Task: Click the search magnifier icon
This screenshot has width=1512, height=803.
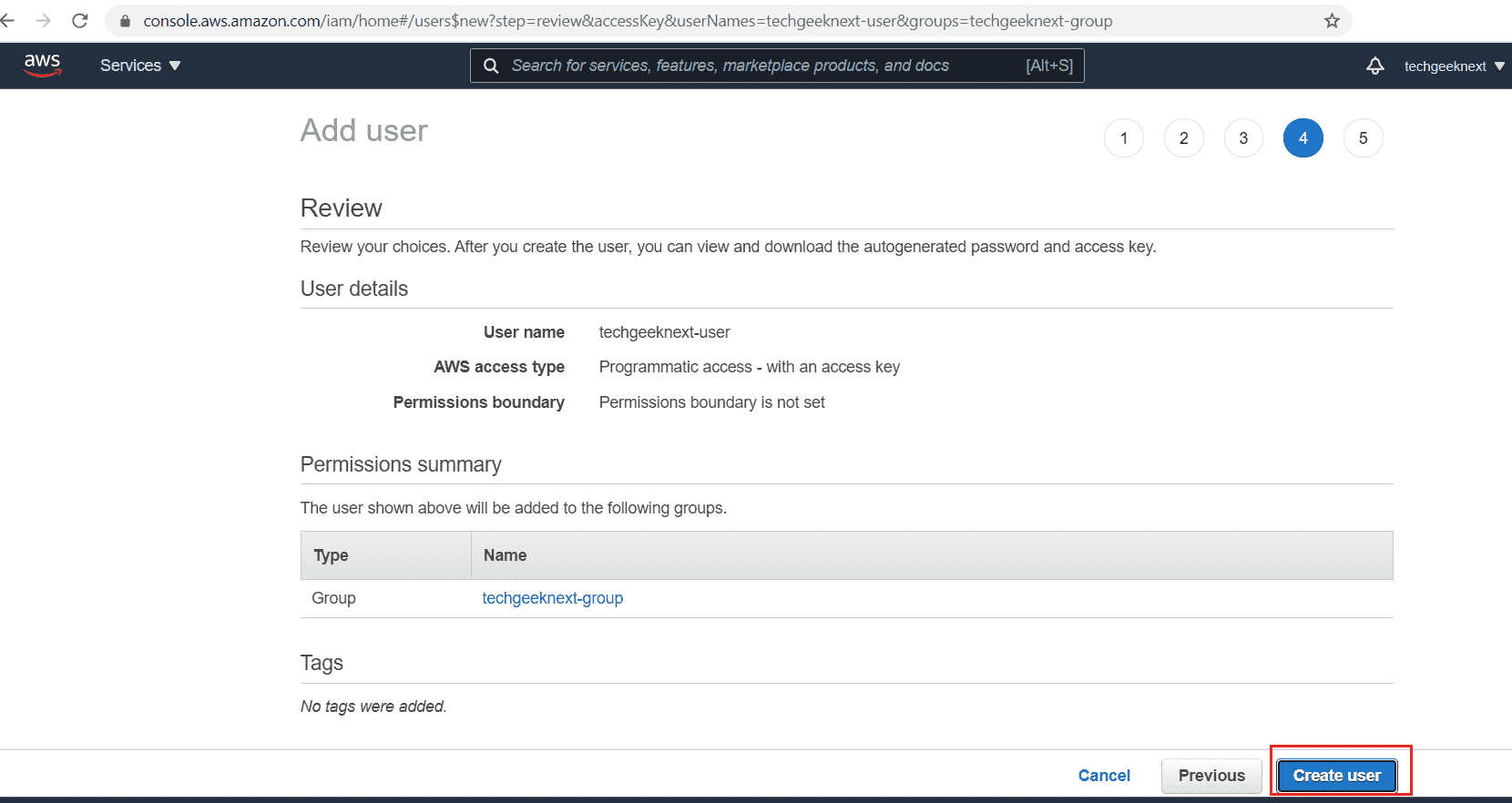Action: point(491,66)
